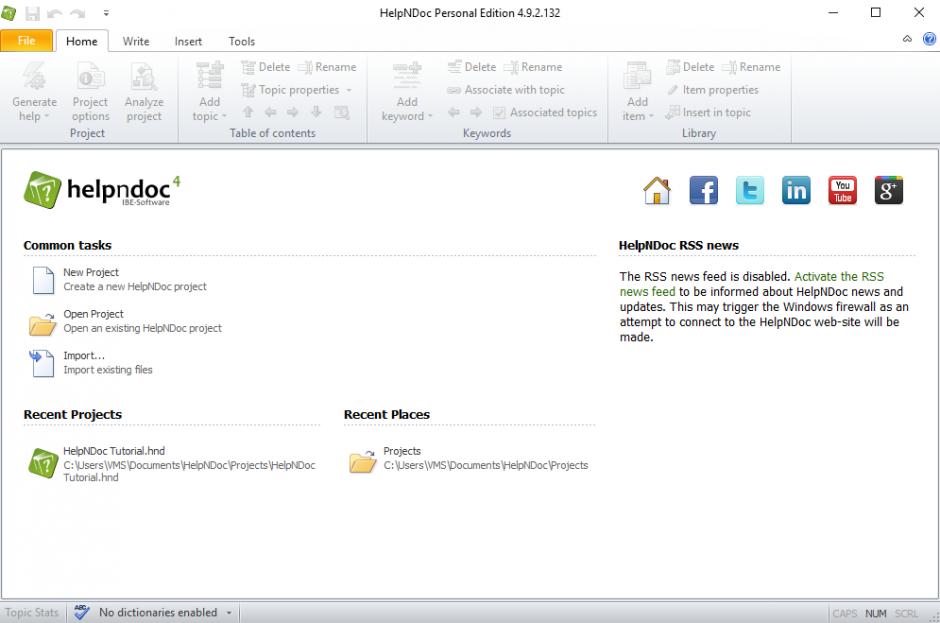This screenshot has width=940, height=623.
Task: Open Project options in the ribbon
Action: pos(90,92)
